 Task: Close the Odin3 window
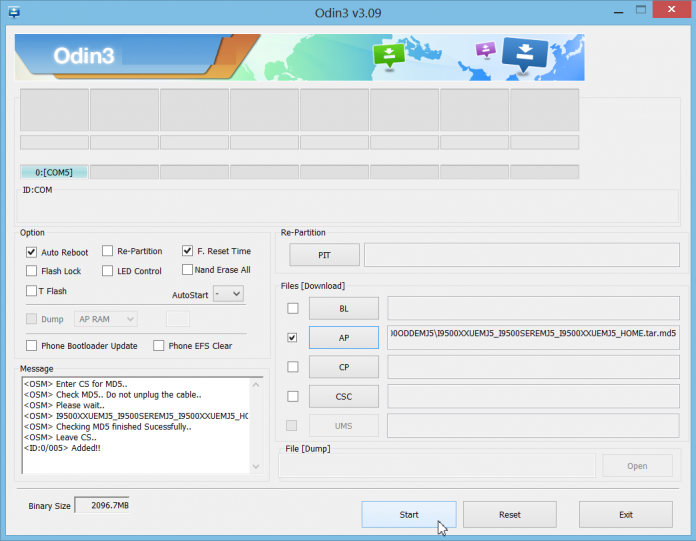[671, 9]
